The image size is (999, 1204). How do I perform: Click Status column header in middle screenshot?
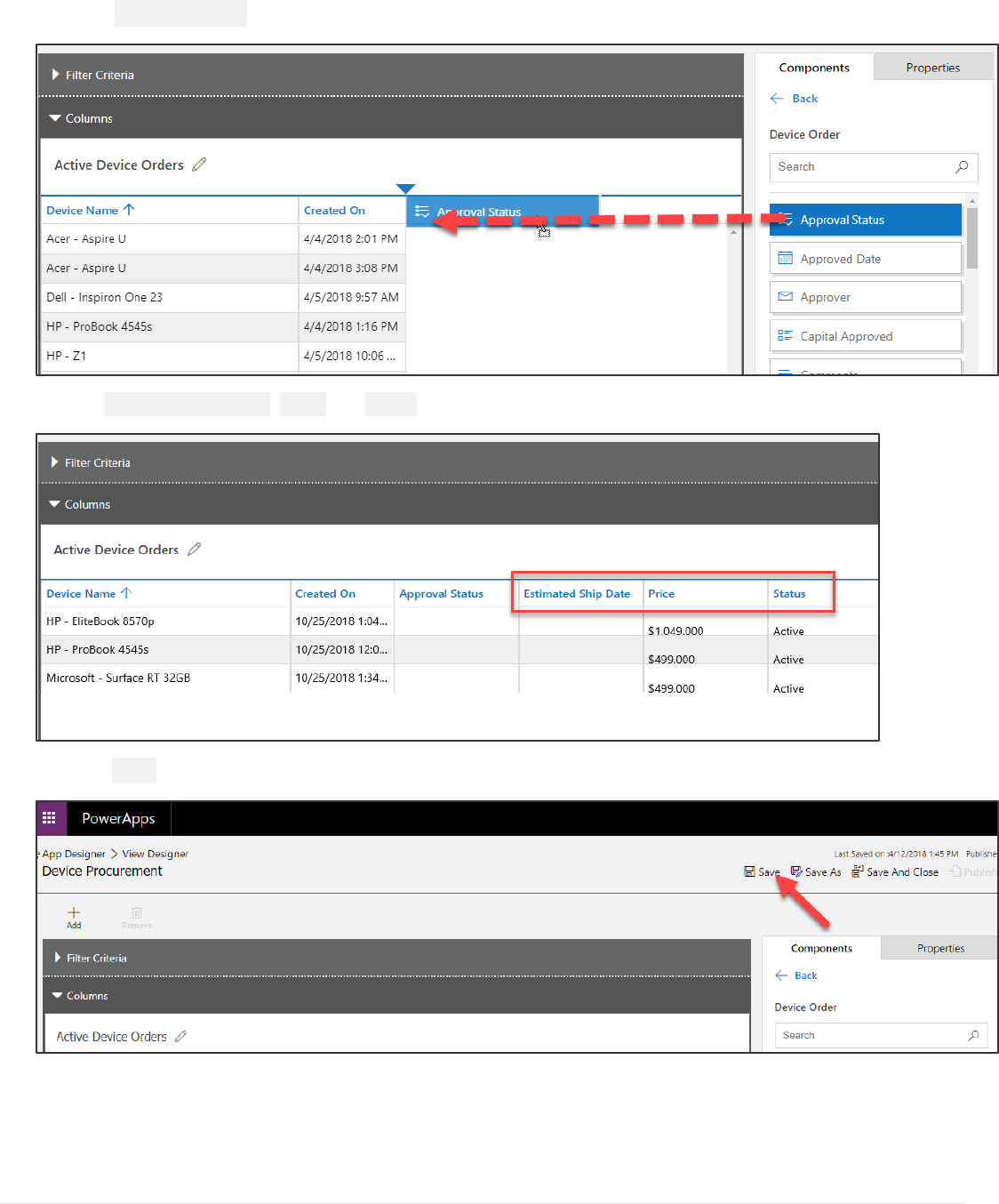[789, 594]
